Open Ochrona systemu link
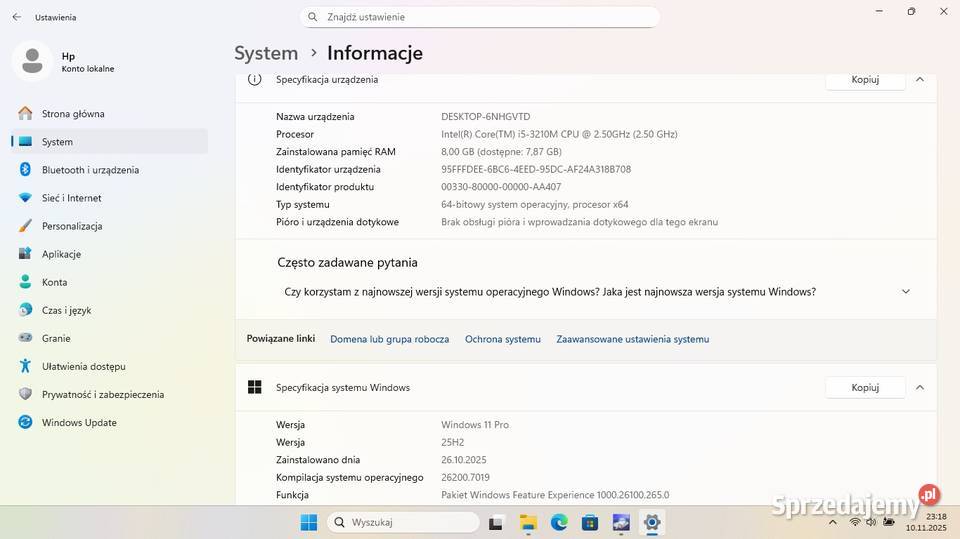The image size is (960, 539). pos(503,339)
